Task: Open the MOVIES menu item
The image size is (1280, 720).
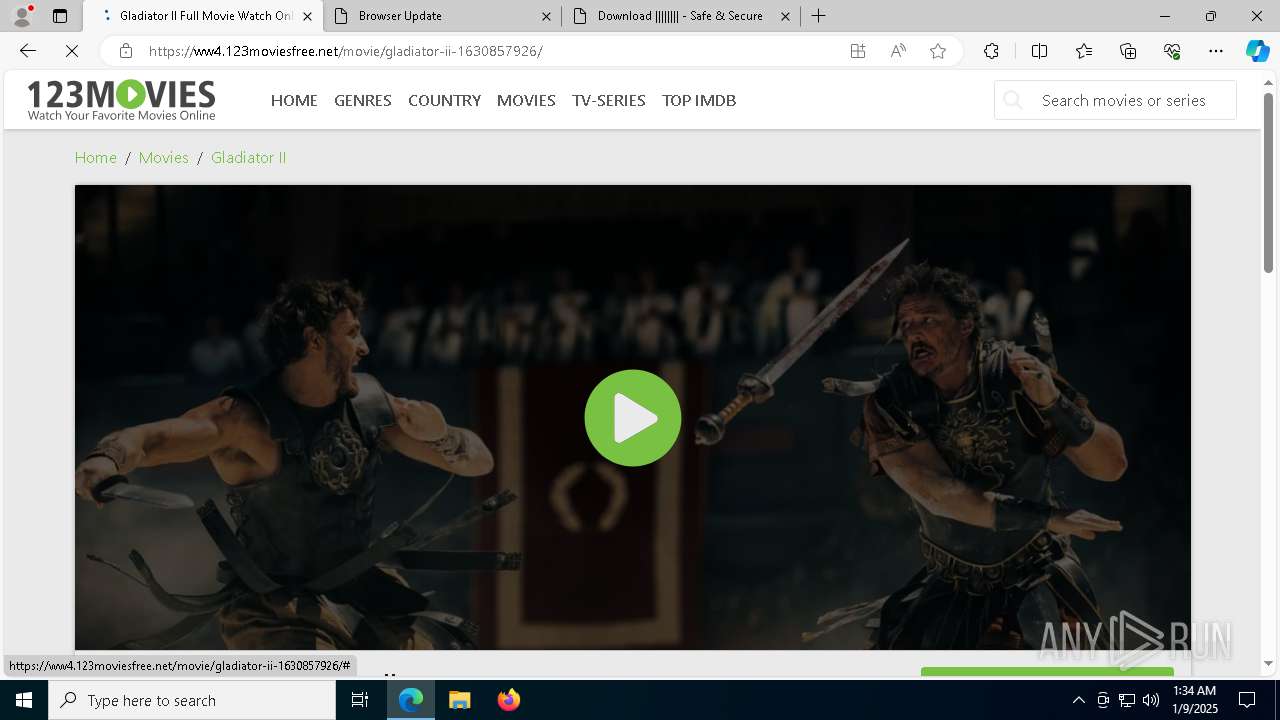Action: point(526,100)
